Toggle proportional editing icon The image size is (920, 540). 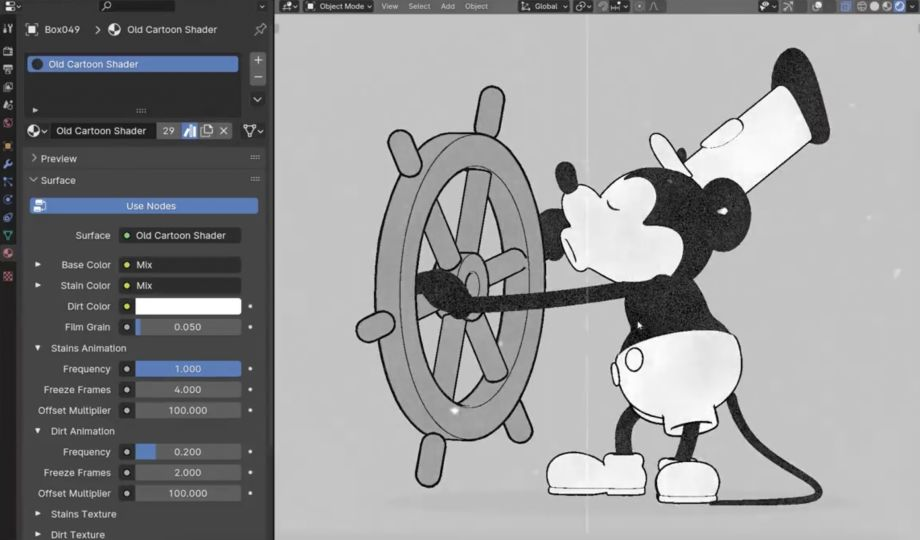(639, 6)
